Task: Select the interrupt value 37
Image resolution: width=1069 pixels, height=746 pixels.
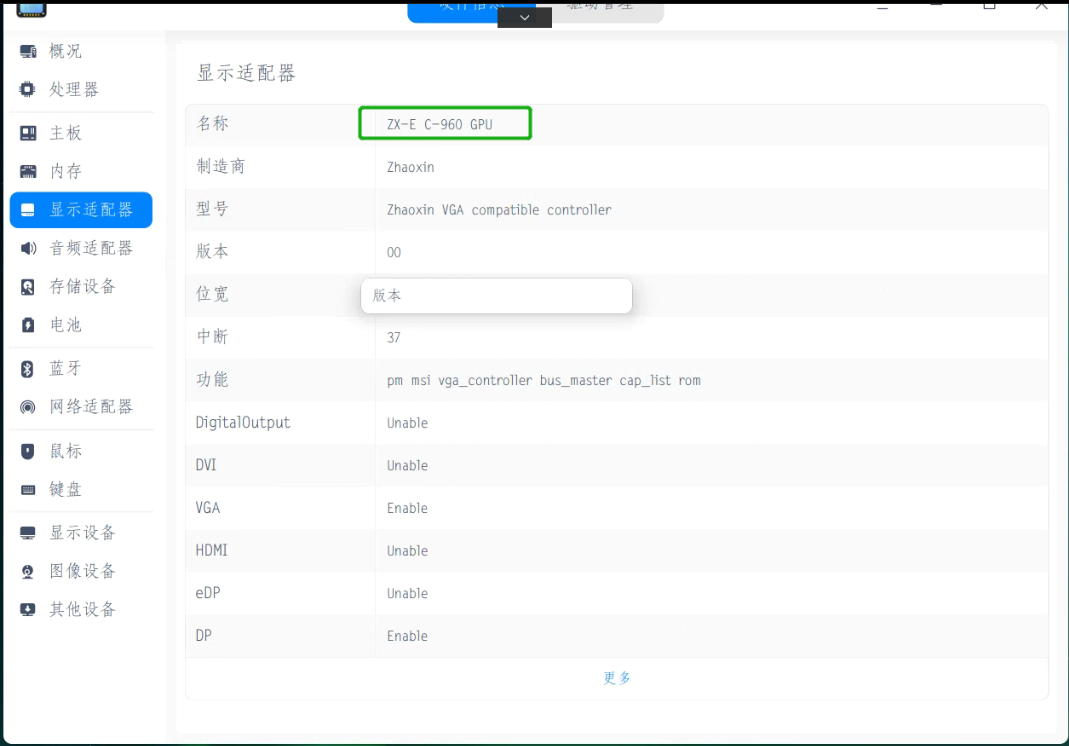Action: click(x=394, y=338)
